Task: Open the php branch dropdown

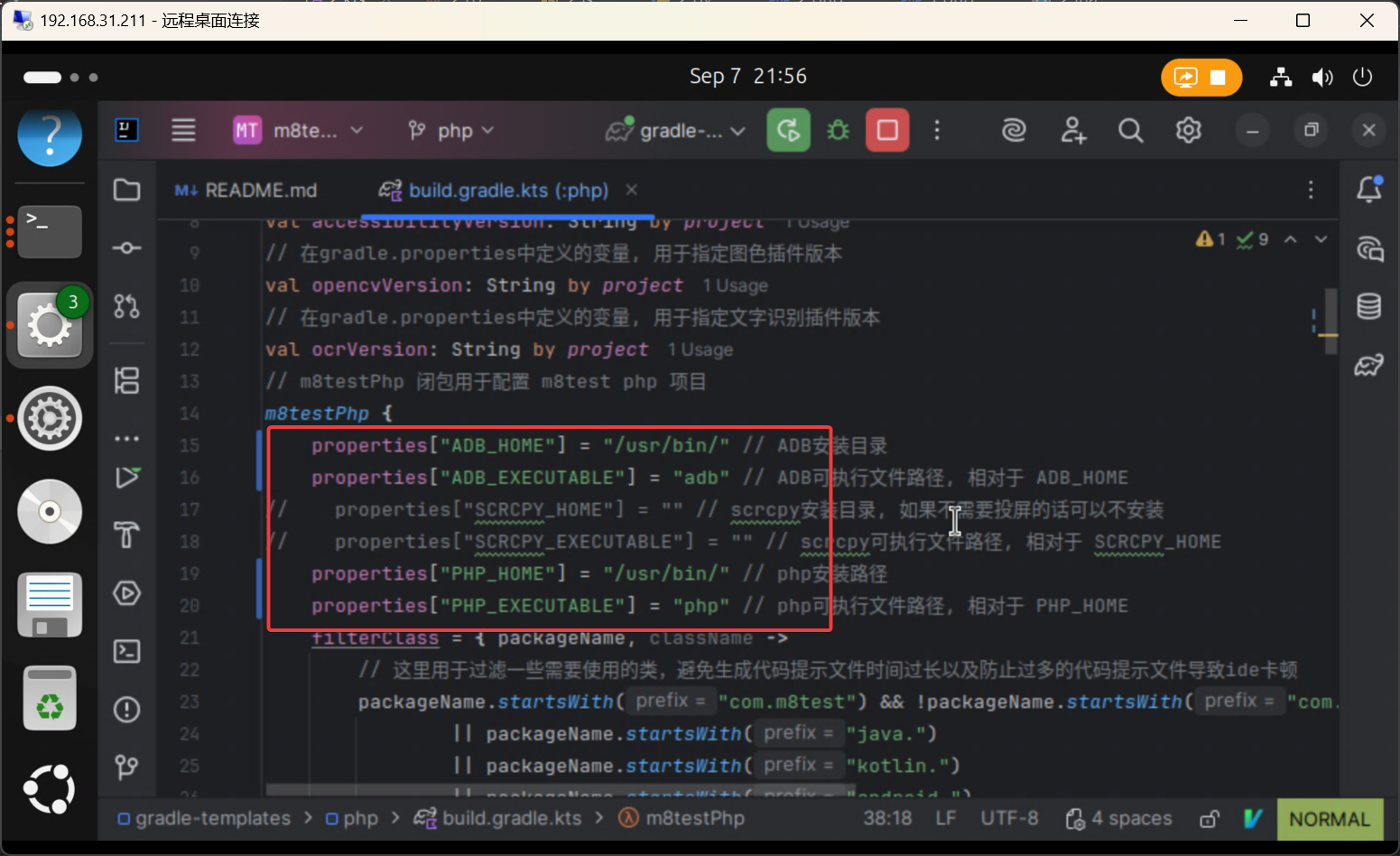Action: point(451,131)
